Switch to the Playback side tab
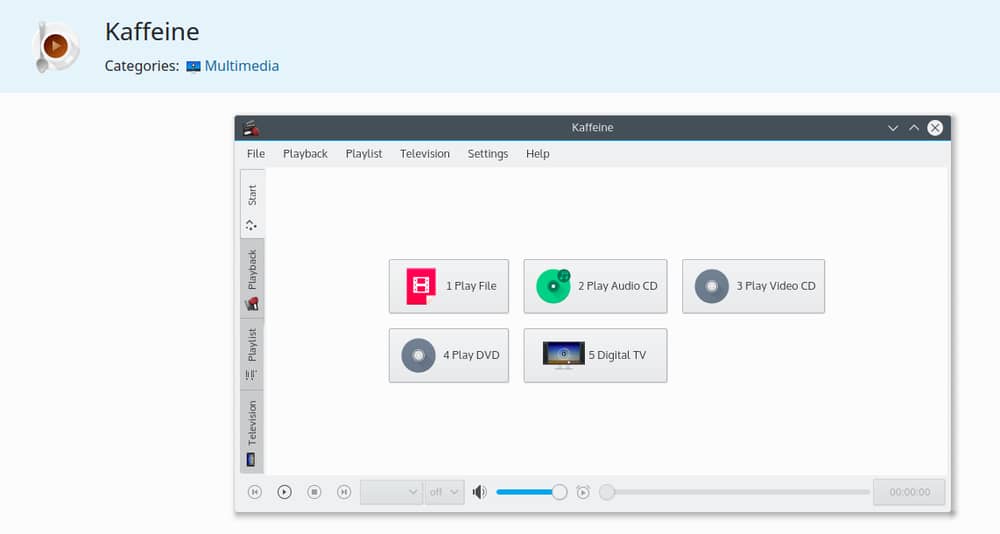This screenshot has width=1000, height=534. (252, 279)
